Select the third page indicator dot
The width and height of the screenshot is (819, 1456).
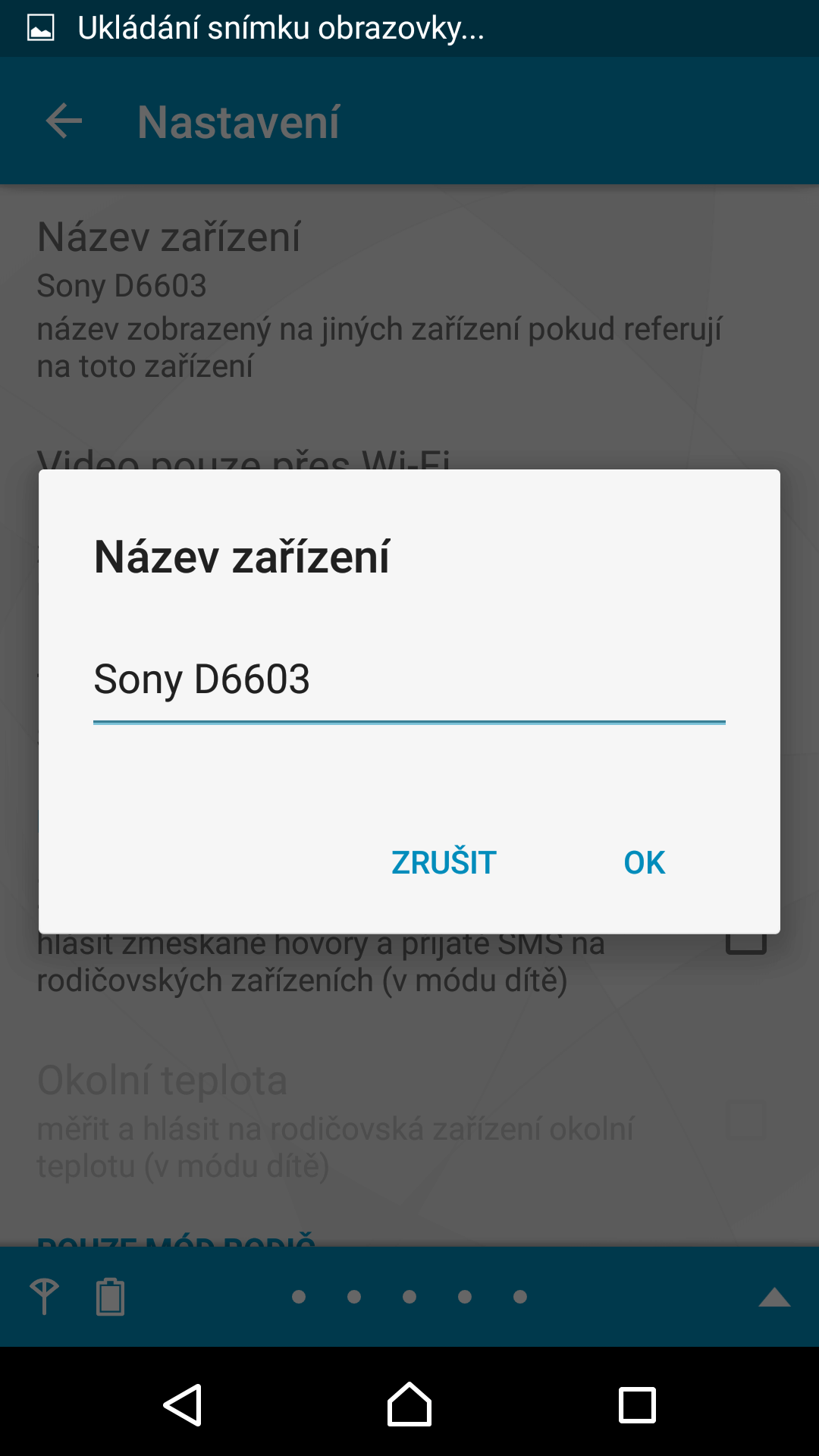[409, 1297]
